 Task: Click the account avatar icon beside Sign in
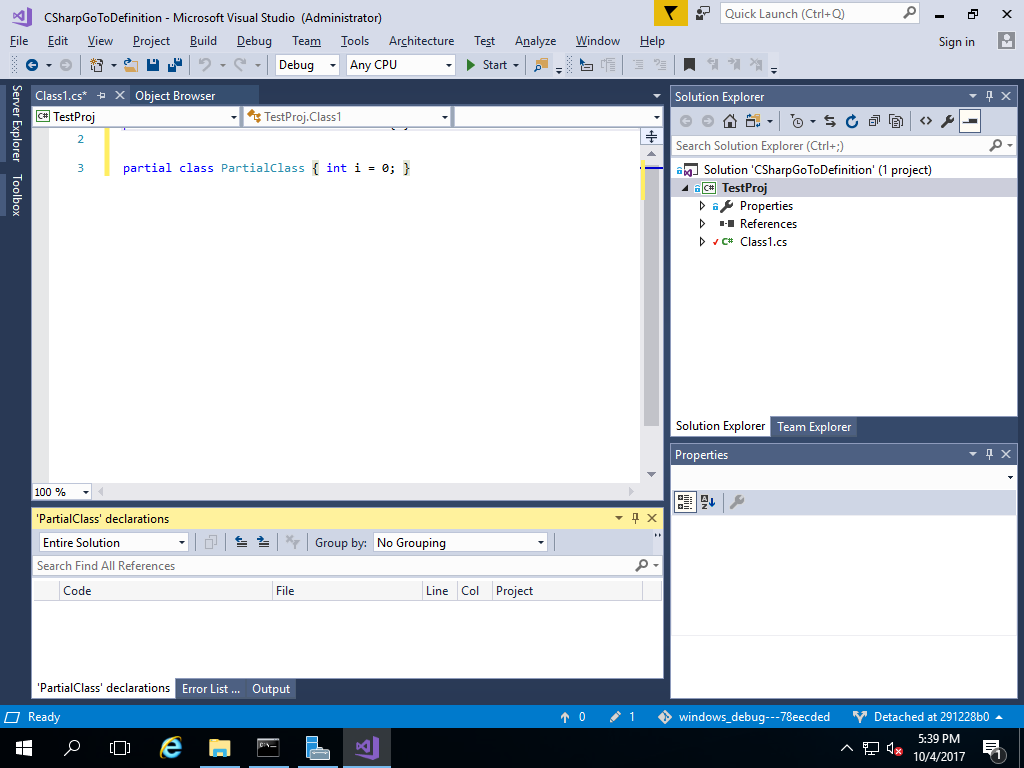click(1006, 40)
